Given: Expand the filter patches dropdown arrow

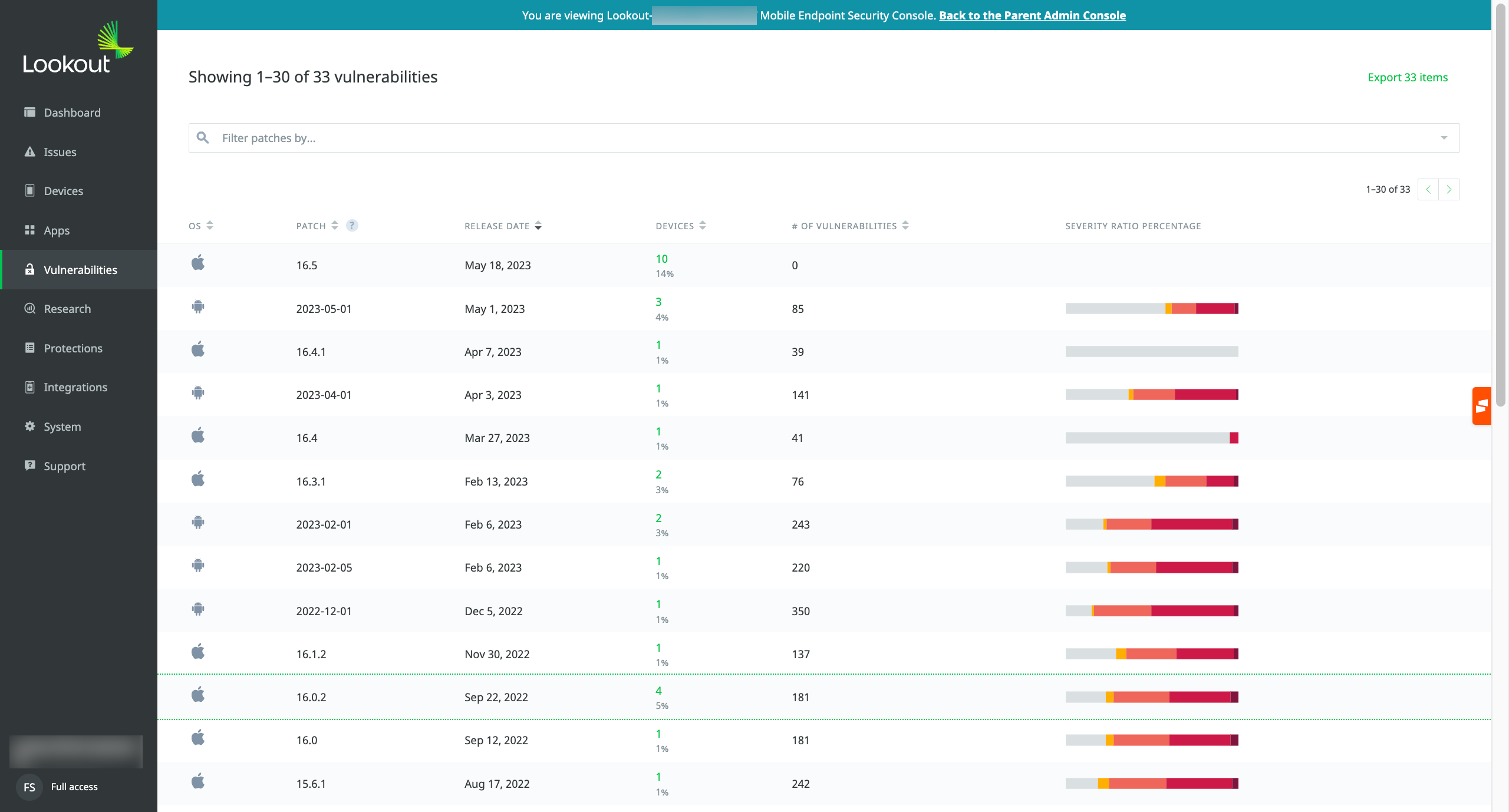Looking at the screenshot, I should (x=1444, y=138).
